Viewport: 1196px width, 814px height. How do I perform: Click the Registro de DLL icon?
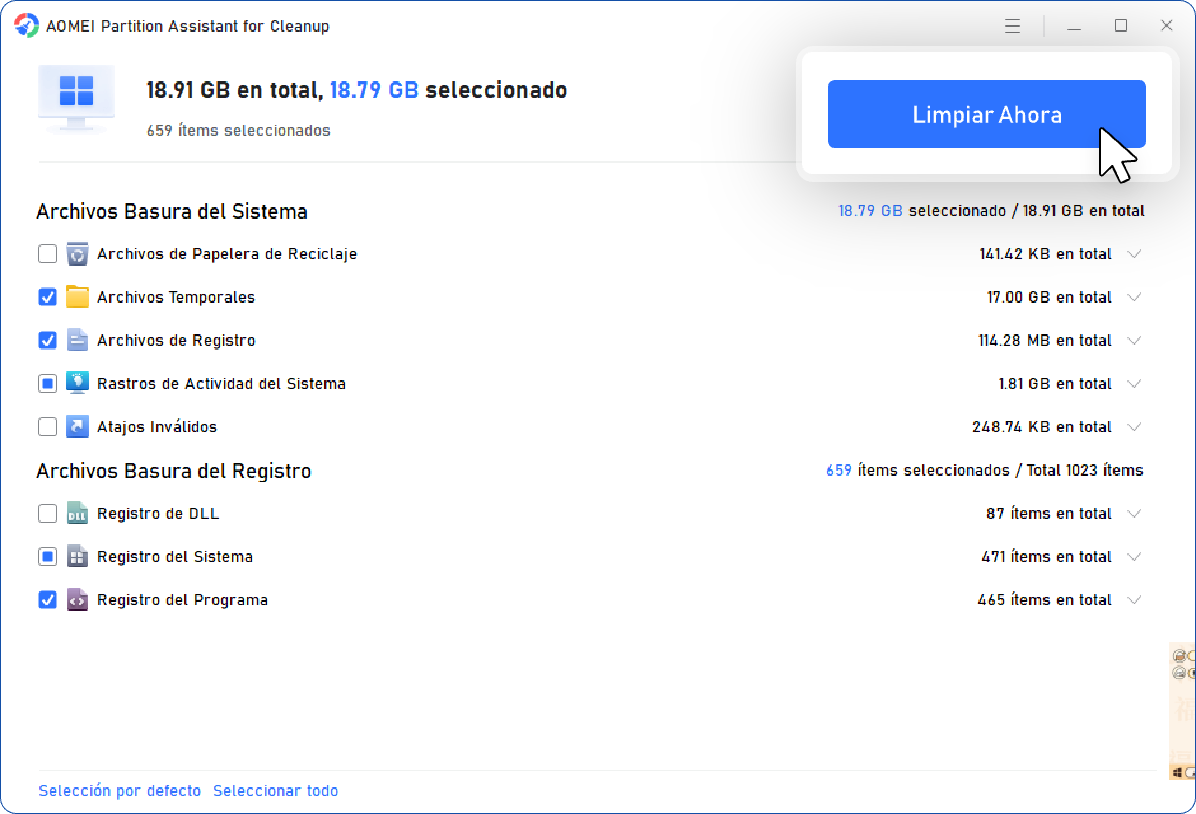tap(77, 513)
